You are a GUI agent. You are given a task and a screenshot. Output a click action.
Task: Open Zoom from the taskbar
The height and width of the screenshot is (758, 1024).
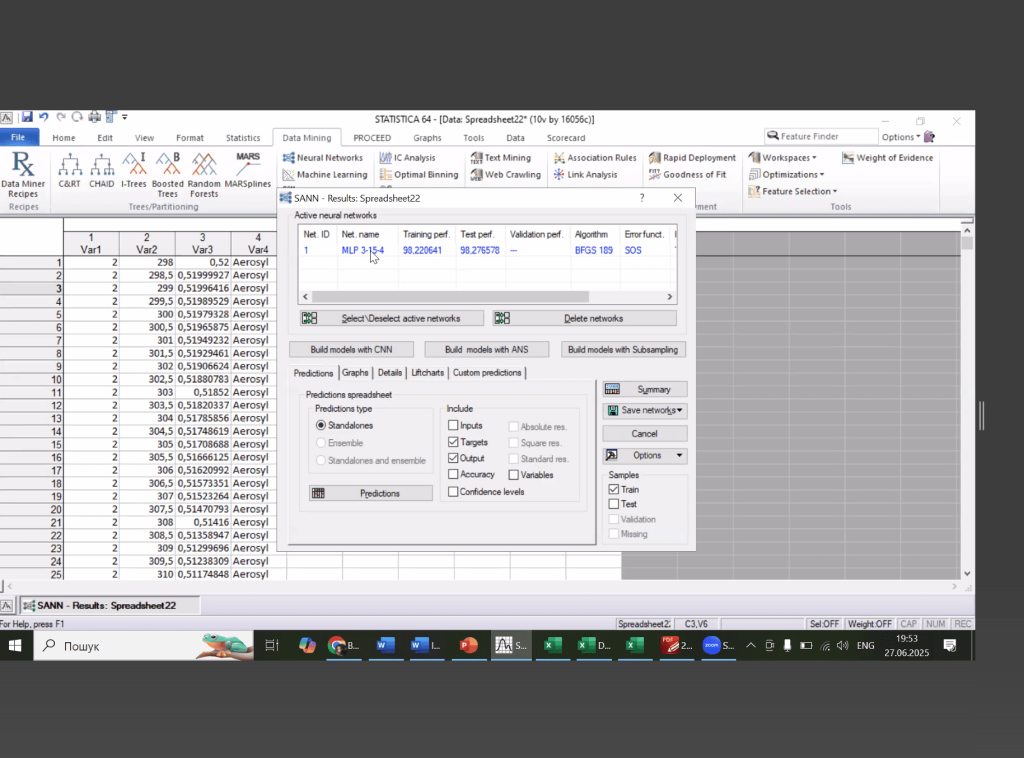pos(718,646)
